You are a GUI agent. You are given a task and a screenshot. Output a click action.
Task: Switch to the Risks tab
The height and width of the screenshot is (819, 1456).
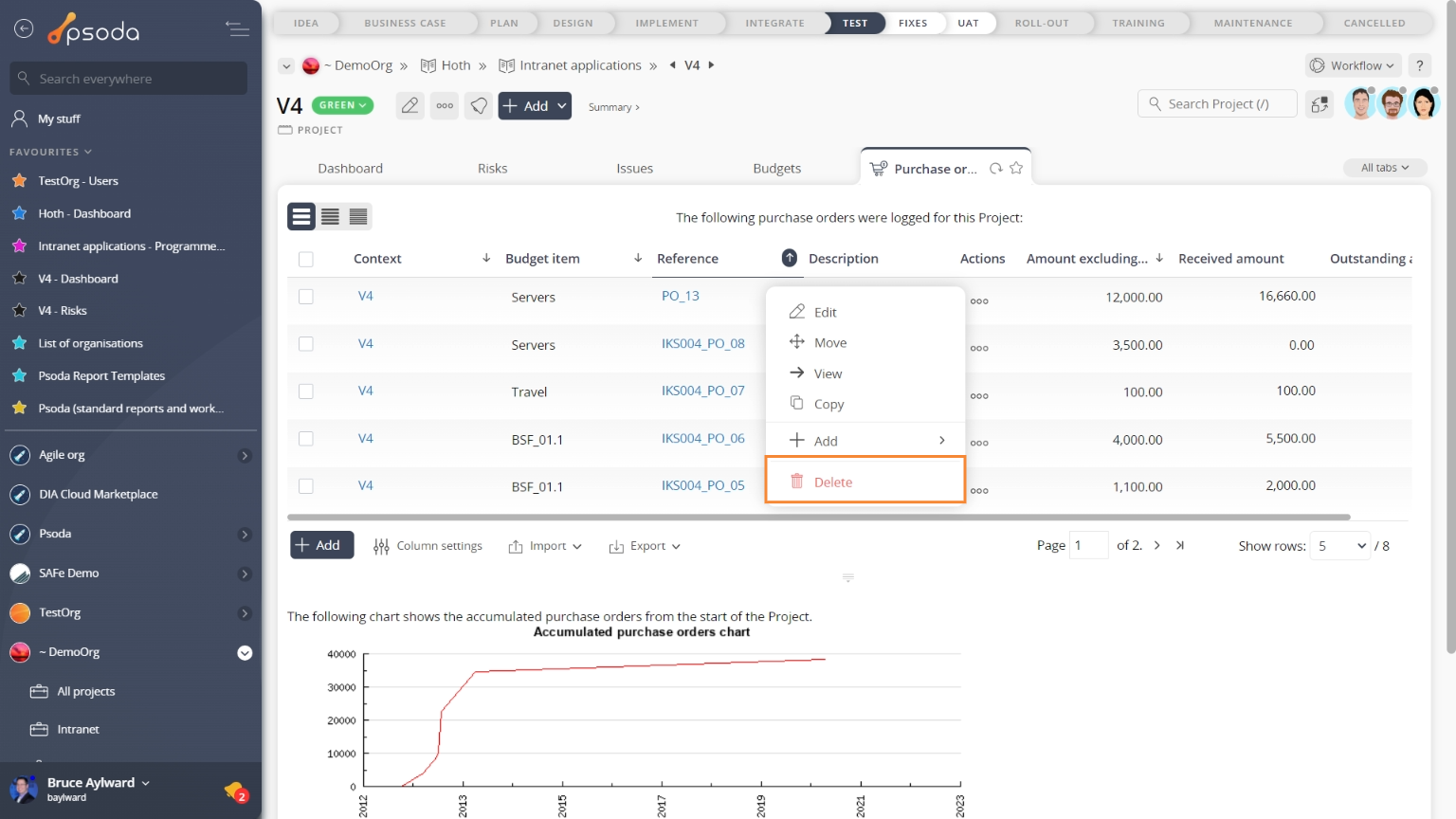493,169
